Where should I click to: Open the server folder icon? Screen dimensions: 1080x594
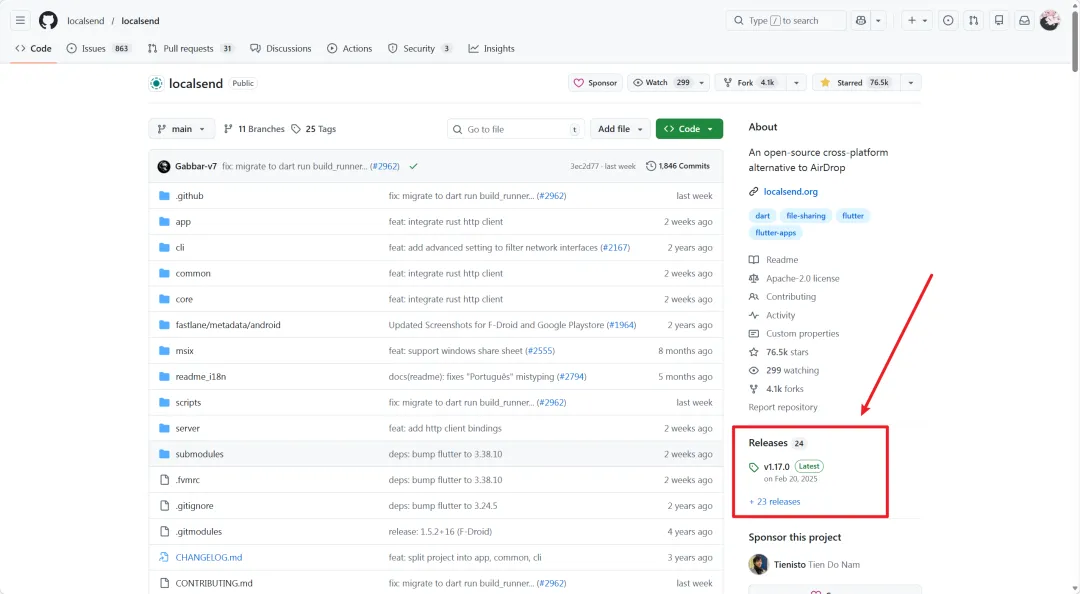click(164, 429)
